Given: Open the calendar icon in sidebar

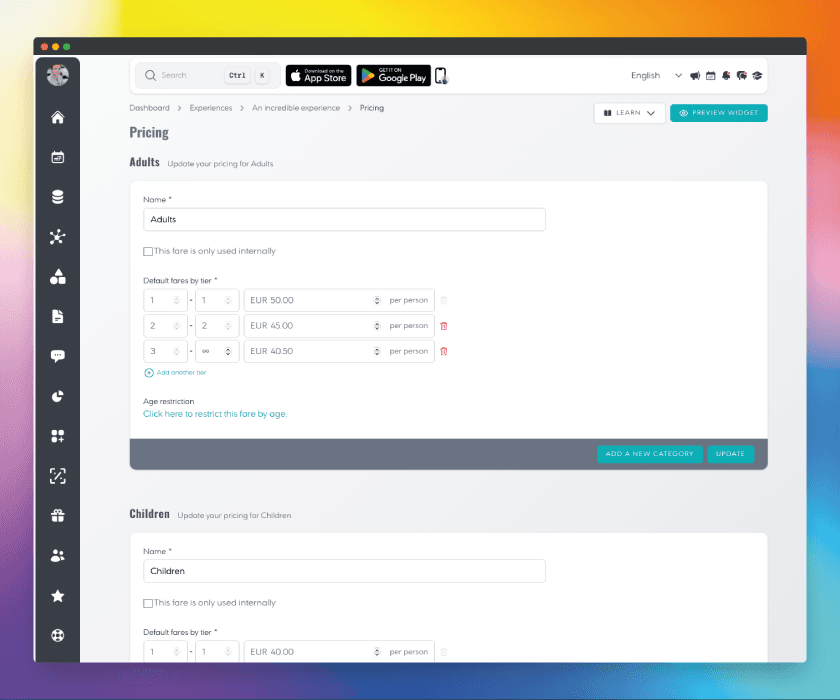Looking at the screenshot, I should 57,157.
